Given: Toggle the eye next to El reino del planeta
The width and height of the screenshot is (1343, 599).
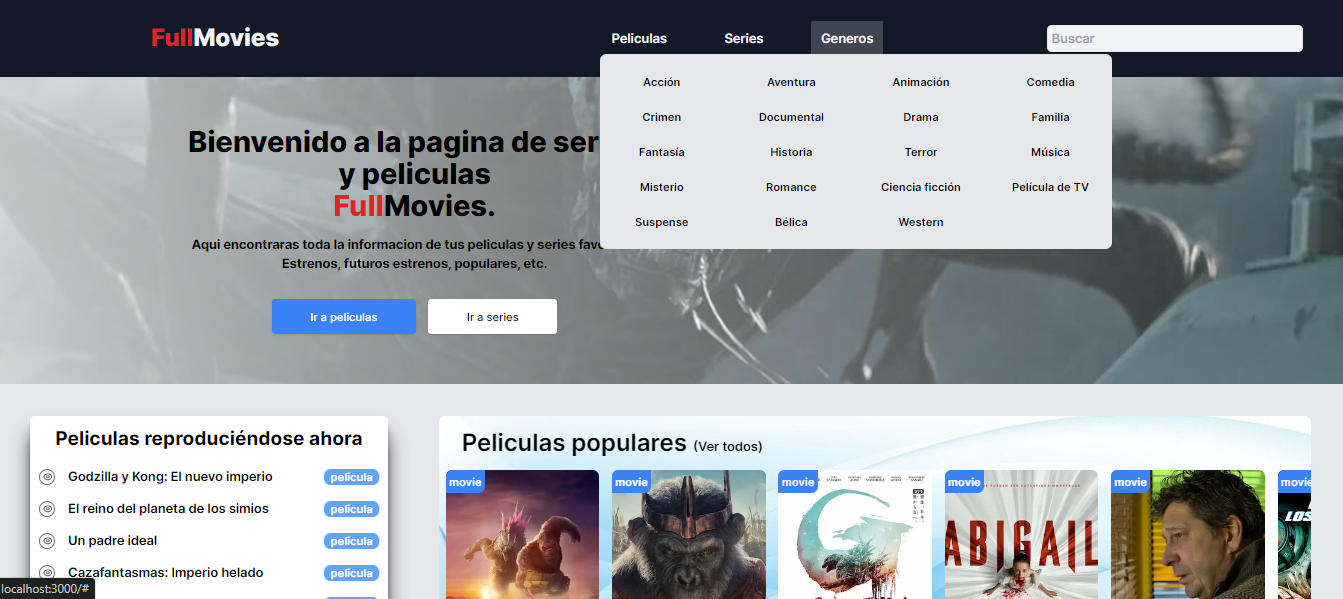Looking at the screenshot, I should [47, 509].
